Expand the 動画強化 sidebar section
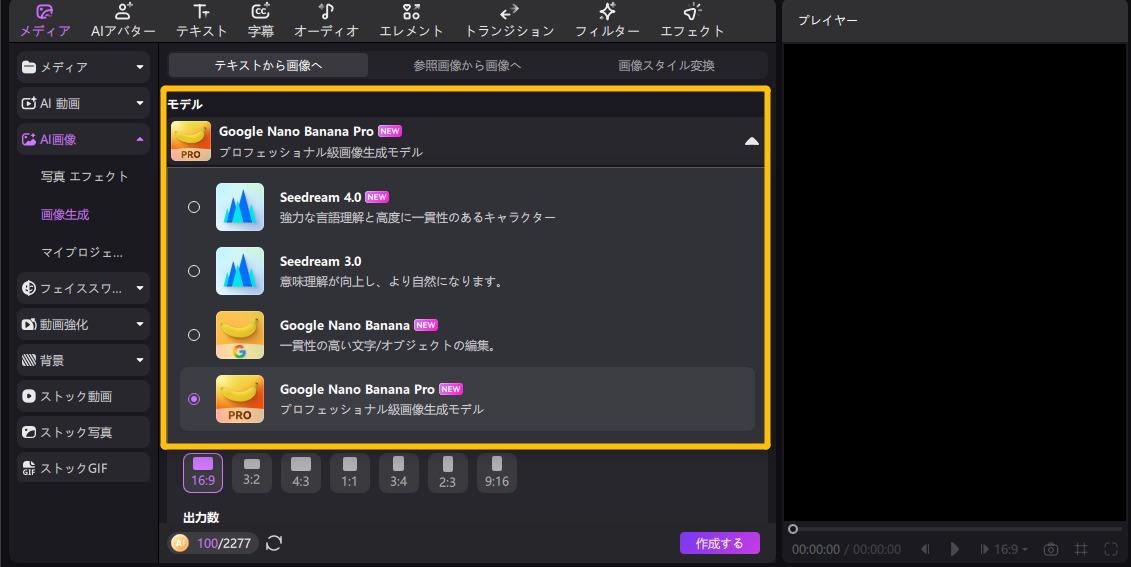This screenshot has width=1131, height=567. (x=140, y=324)
